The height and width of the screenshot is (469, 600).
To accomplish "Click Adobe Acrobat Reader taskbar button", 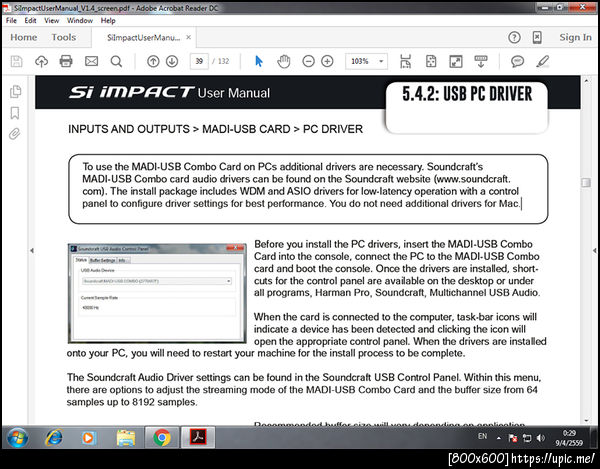I will (198, 437).
